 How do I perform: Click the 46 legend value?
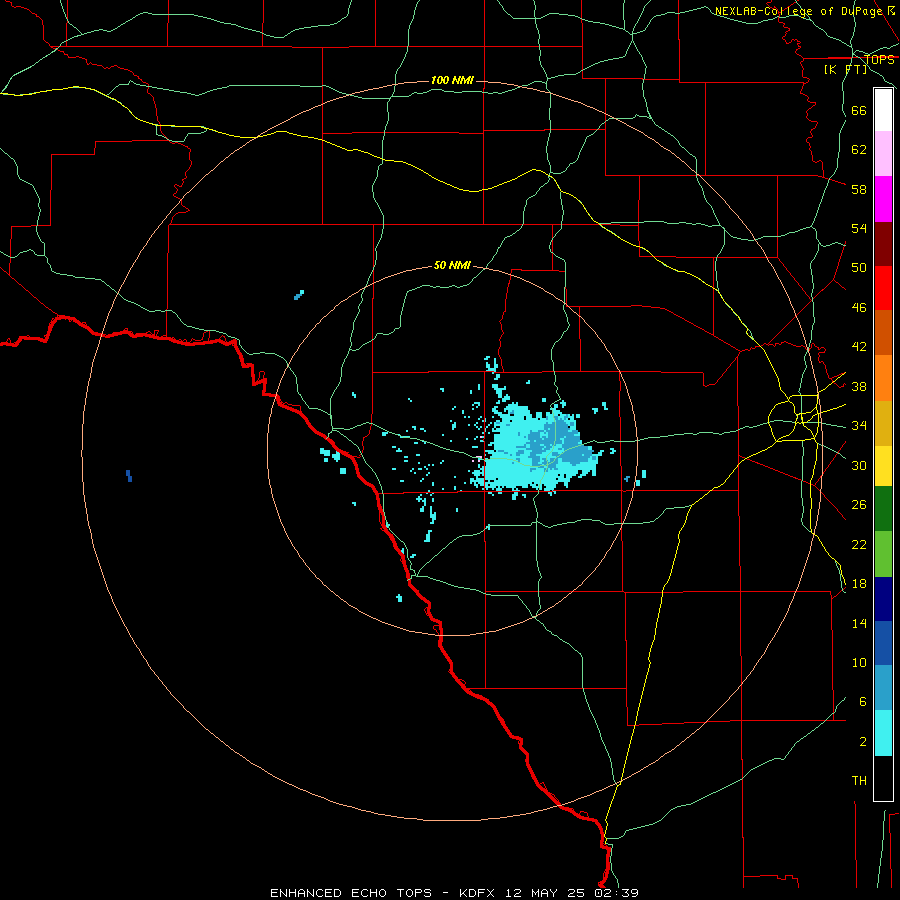[859, 307]
